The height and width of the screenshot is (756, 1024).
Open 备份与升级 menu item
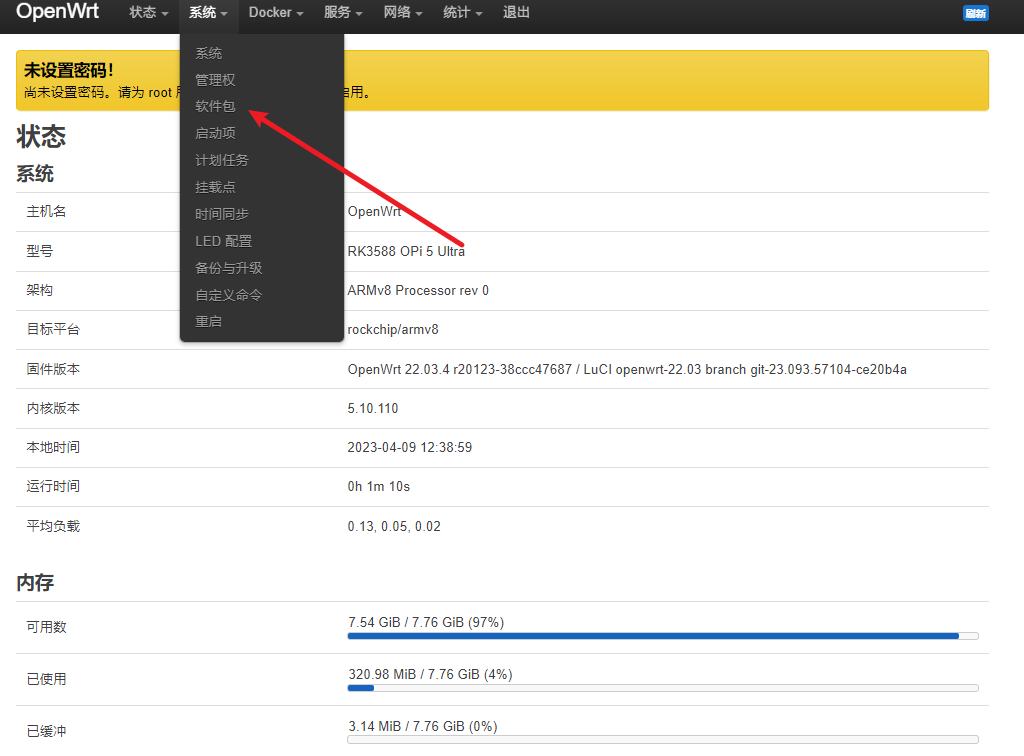pyautogui.click(x=228, y=268)
